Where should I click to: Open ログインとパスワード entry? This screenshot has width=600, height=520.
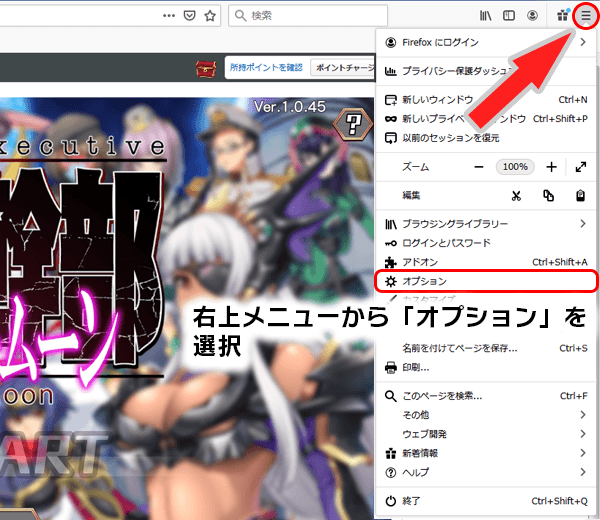[486, 243]
